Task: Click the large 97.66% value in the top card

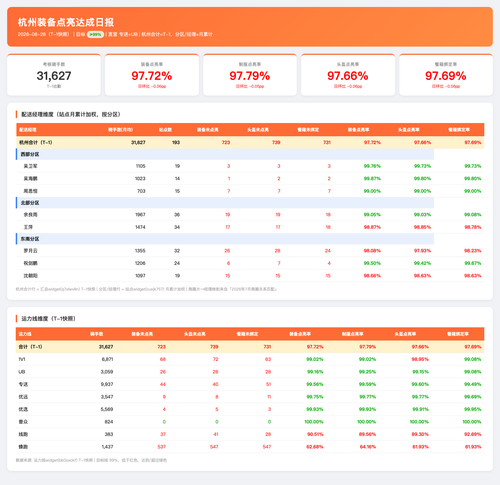Action: tap(348, 76)
